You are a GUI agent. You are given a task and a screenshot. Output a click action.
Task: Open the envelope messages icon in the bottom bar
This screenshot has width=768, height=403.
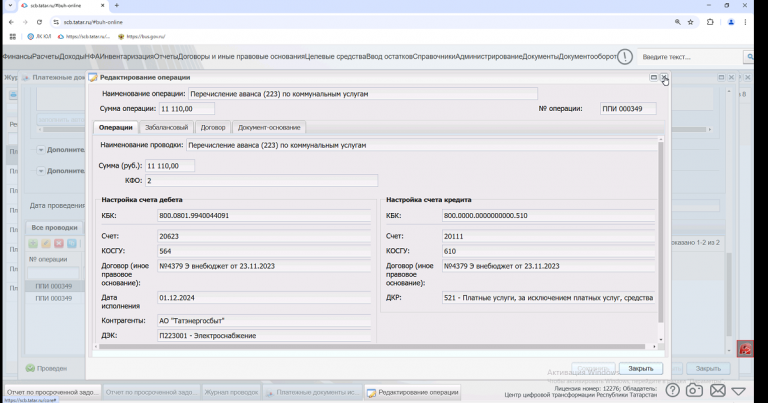[718, 390]
